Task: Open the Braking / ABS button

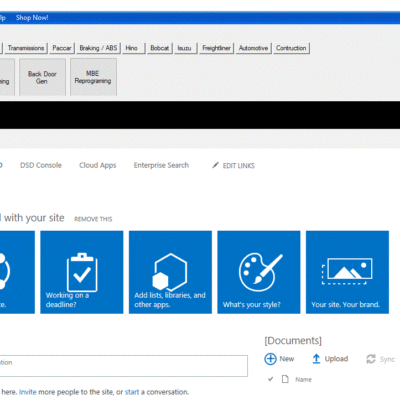Action: pos(98,48)
